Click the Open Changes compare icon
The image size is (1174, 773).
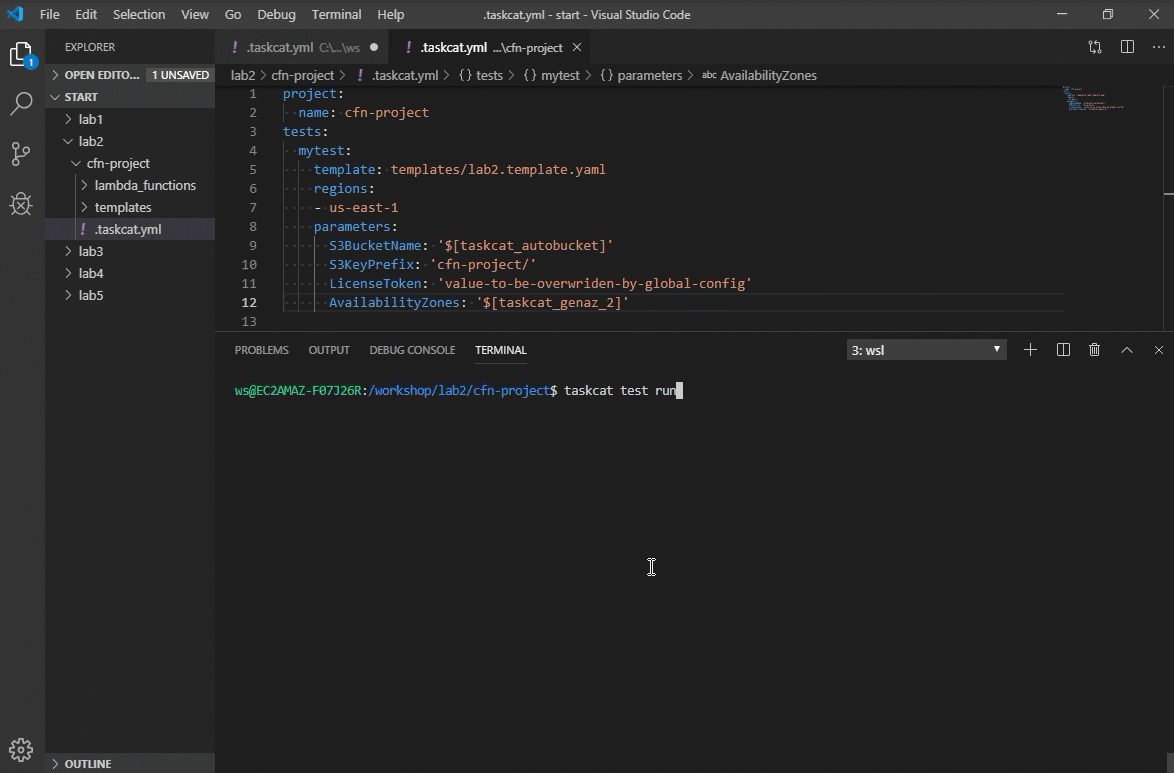pos(1095,47)
